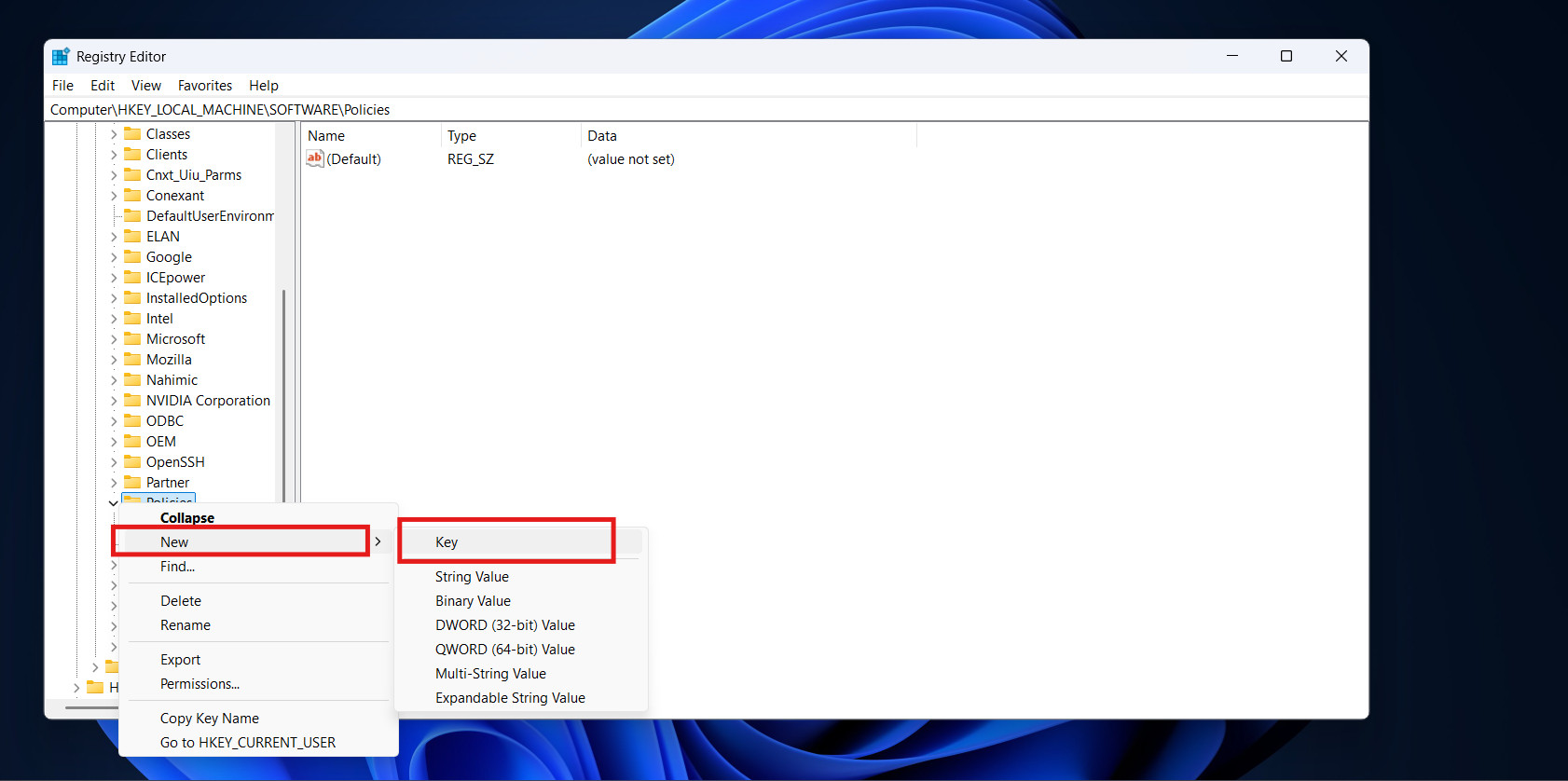Screen dimensions: 1568x781
Task: Expand the ODBC key chevron
Action: click(x=114, y=421)
